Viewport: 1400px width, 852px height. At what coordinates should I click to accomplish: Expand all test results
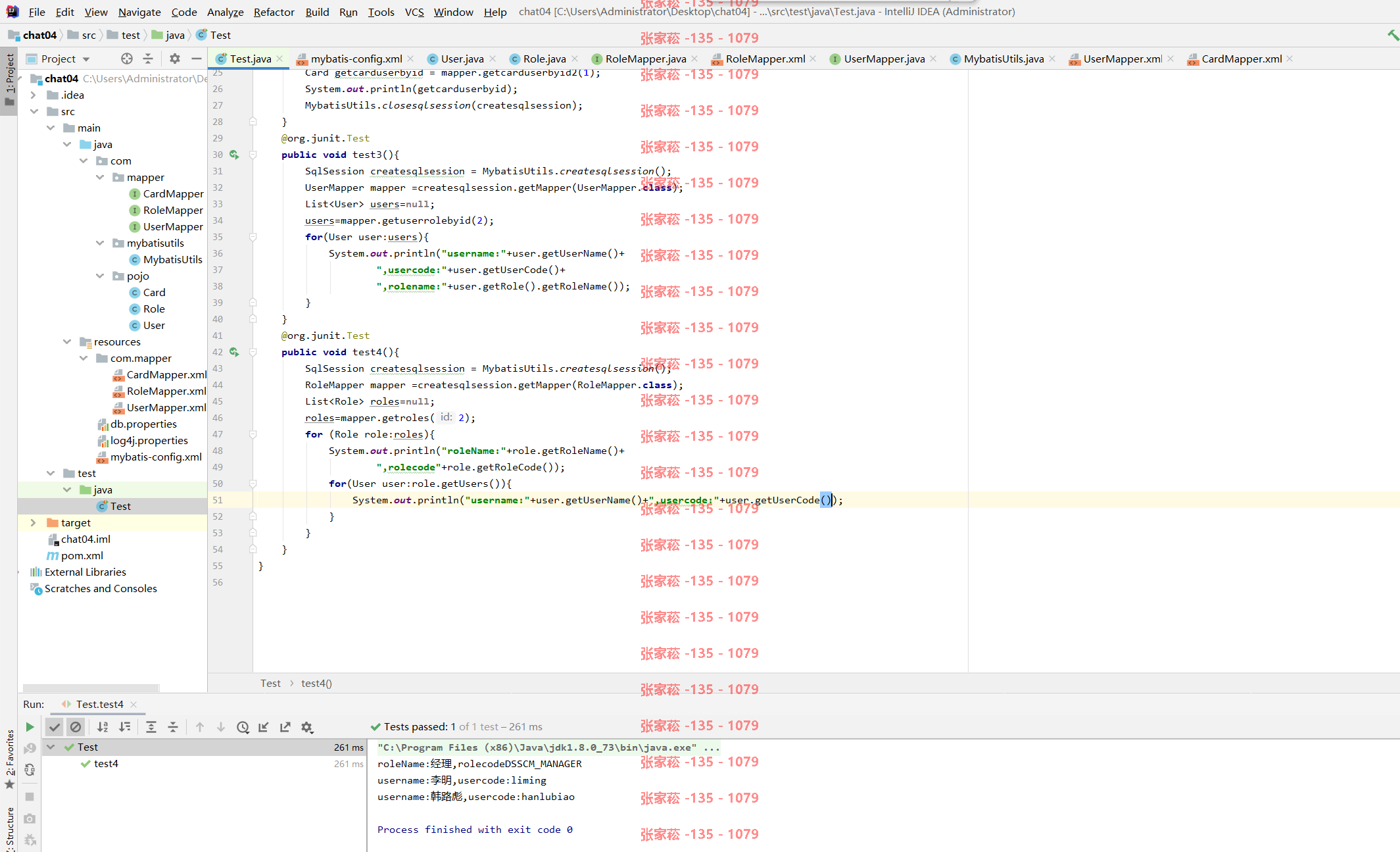(x=151, y=727)
